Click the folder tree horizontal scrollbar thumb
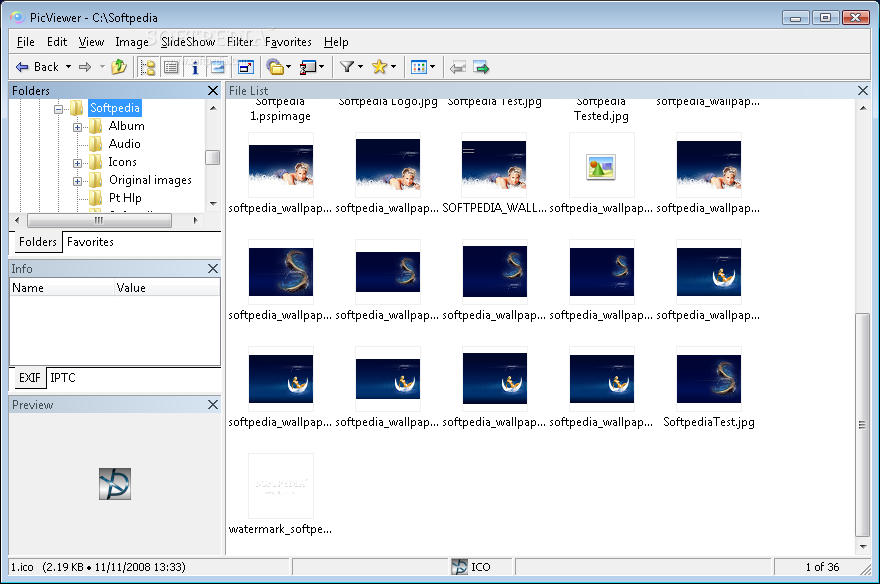 pos(99,220)
